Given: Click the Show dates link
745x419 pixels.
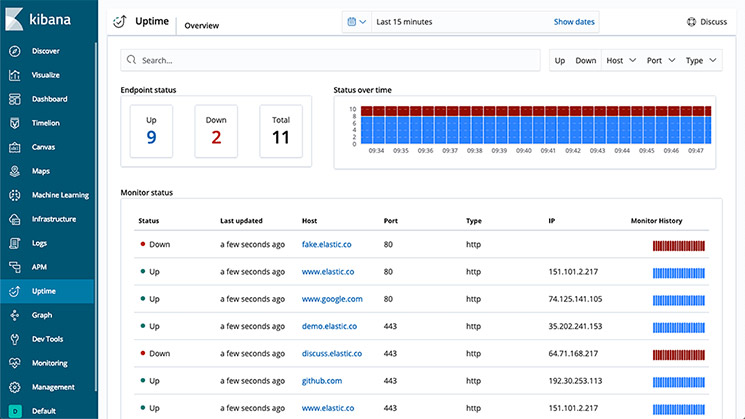Looking at the screenshot, I should (574, 22).
